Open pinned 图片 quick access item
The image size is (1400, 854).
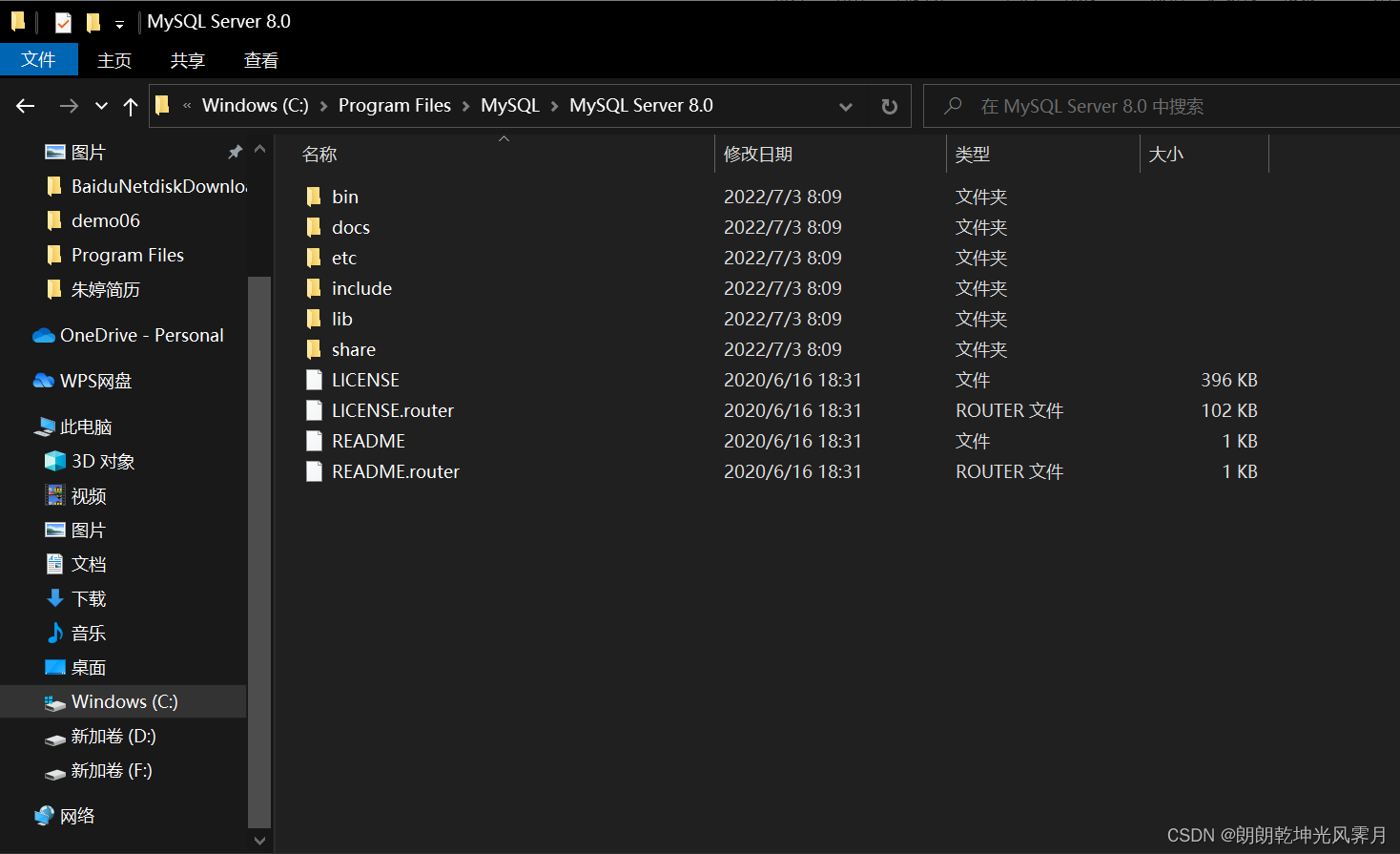tap(76, 152)
